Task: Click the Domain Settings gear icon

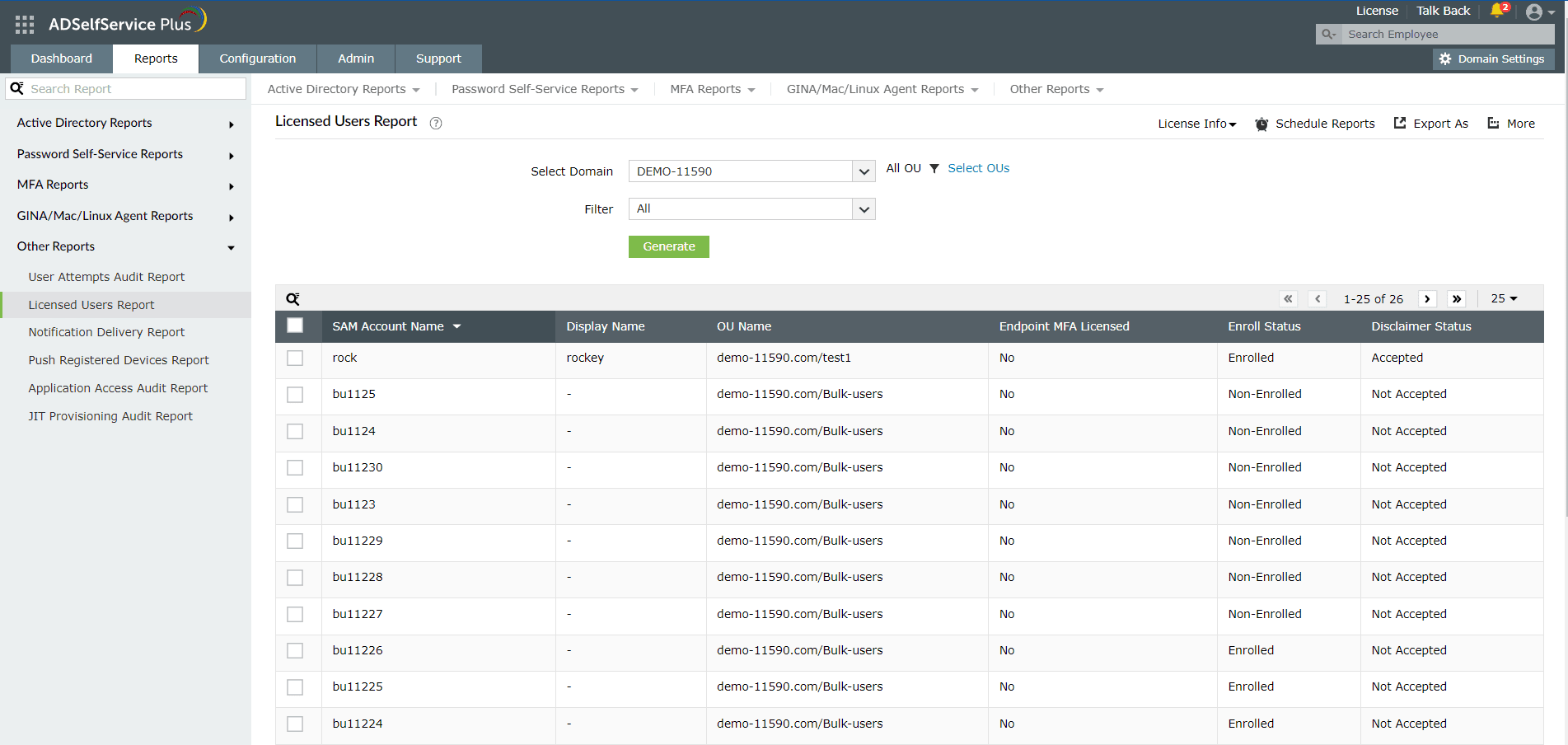Action: point(1445,59)
